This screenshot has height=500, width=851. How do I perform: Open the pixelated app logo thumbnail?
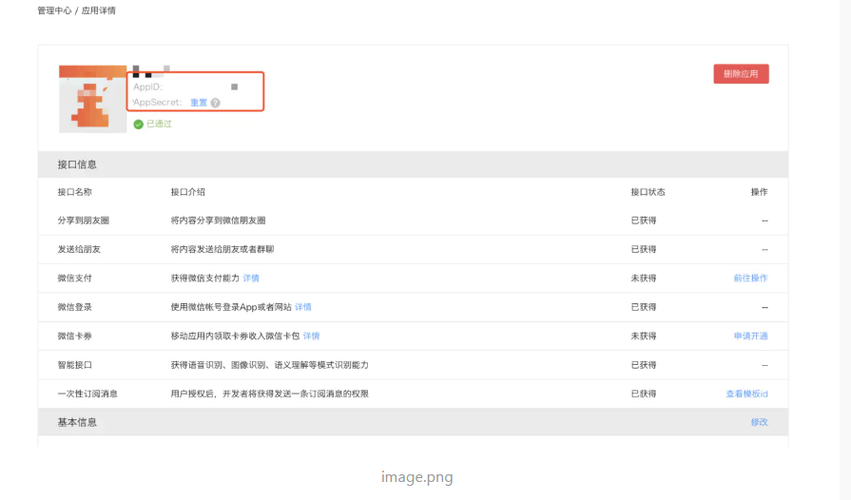93,99
